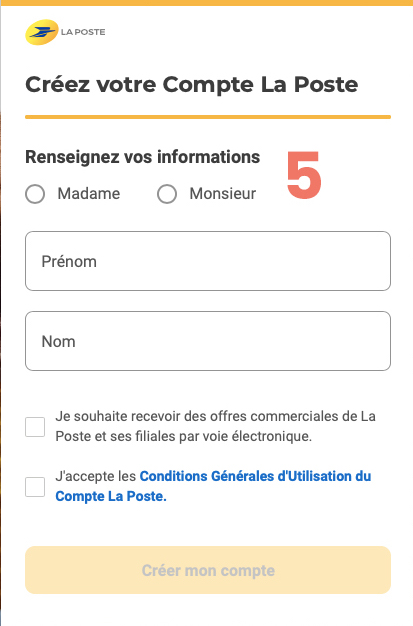Click the Je souhaite recevoir des offres label
The height and width of the screenshot is (626, 413).
216,426
